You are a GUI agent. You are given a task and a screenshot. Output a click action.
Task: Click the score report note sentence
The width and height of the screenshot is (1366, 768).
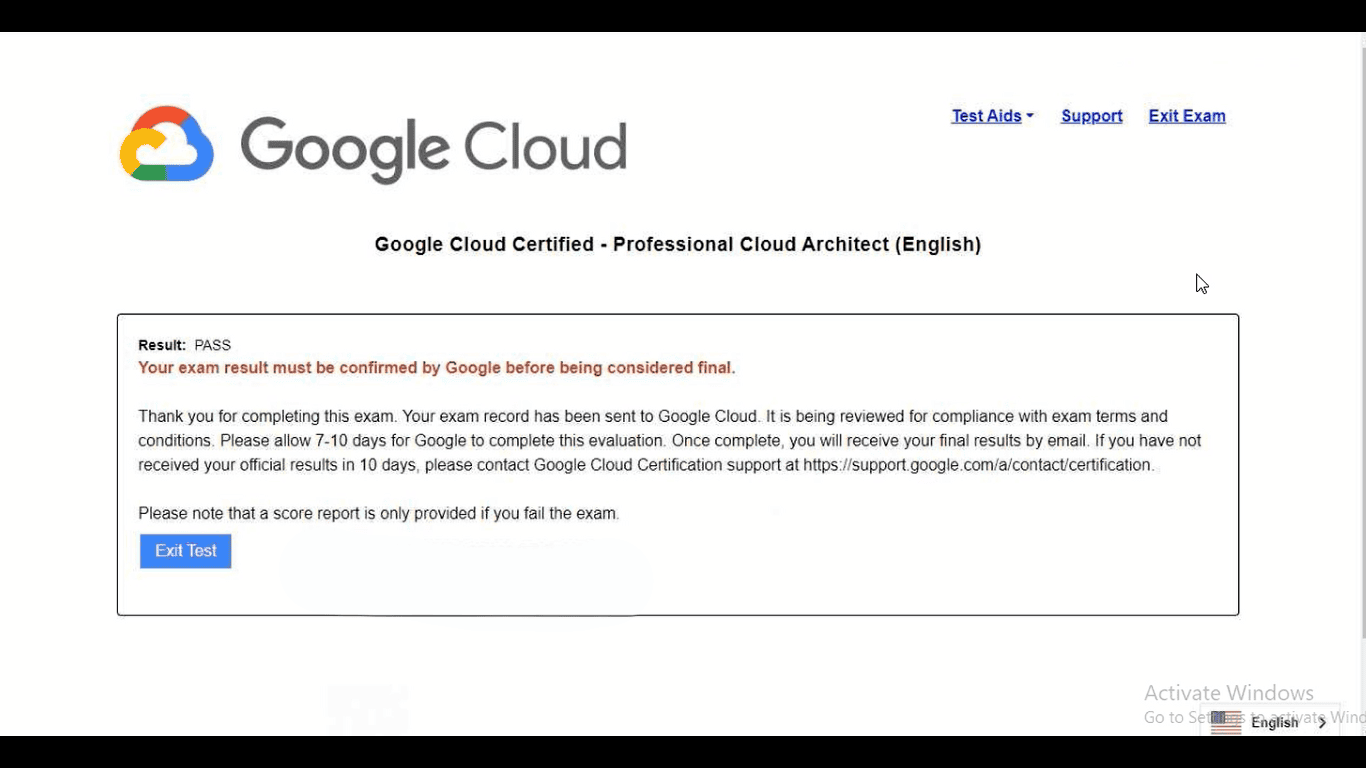378,514
